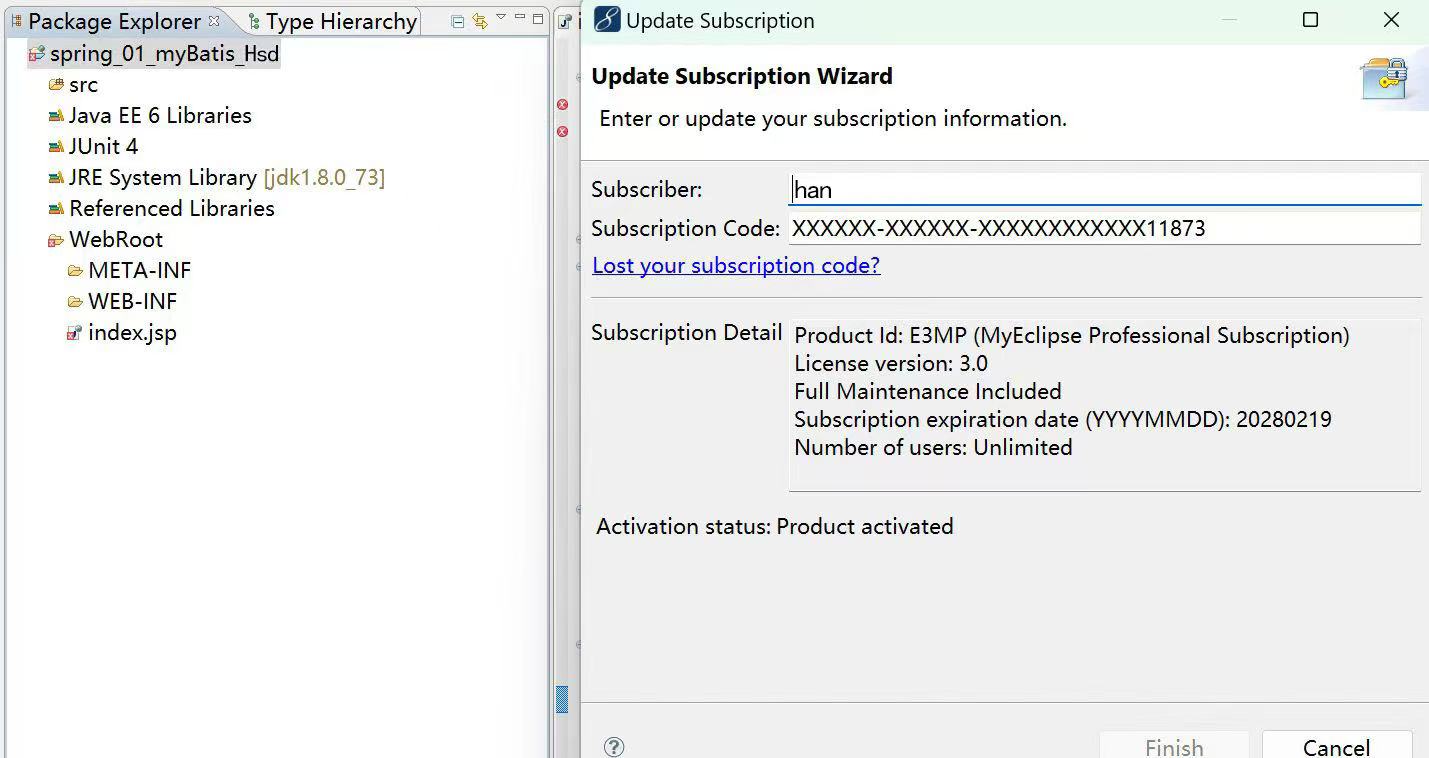The height and width of the screenshot is (758, 1429).
Task: Select the index.jsp file
Action: 132,333
